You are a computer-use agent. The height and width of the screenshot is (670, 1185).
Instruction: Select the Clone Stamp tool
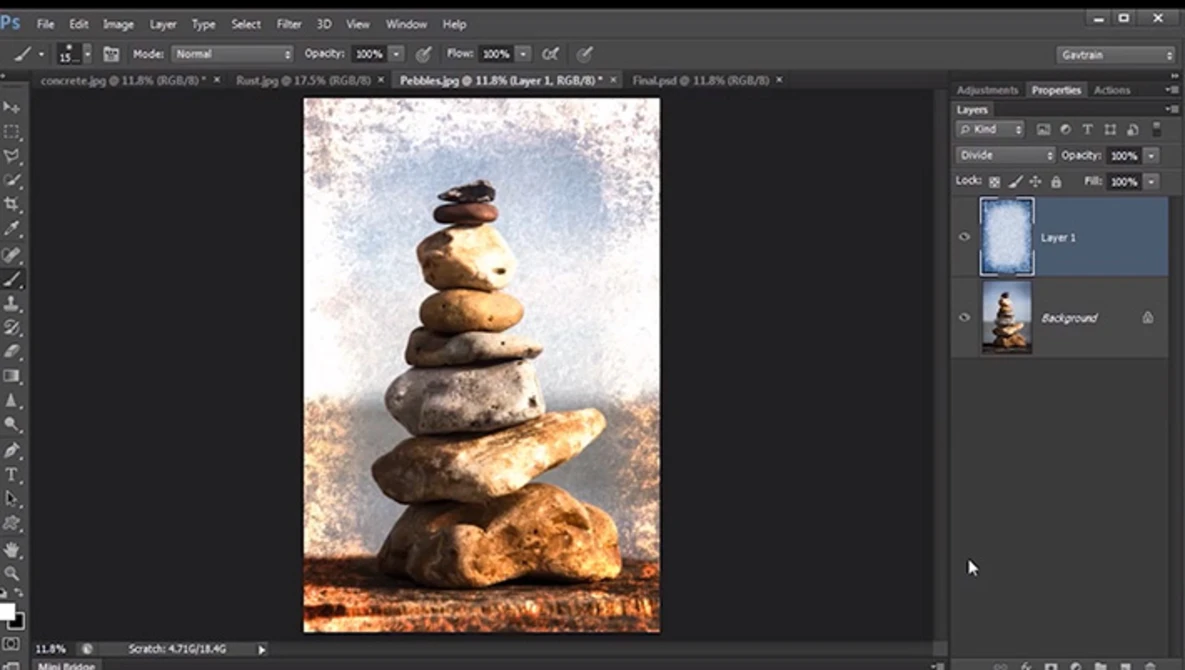[x=11, y=304]
